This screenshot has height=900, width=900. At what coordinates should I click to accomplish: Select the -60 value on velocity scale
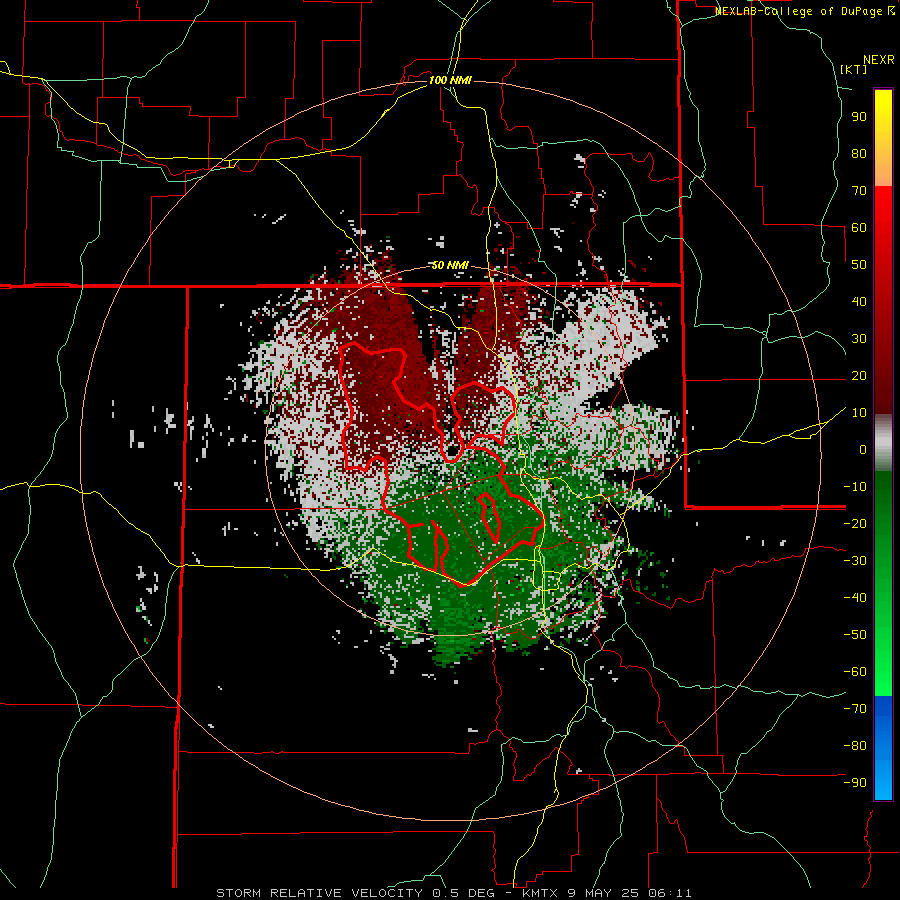(855, 672)
